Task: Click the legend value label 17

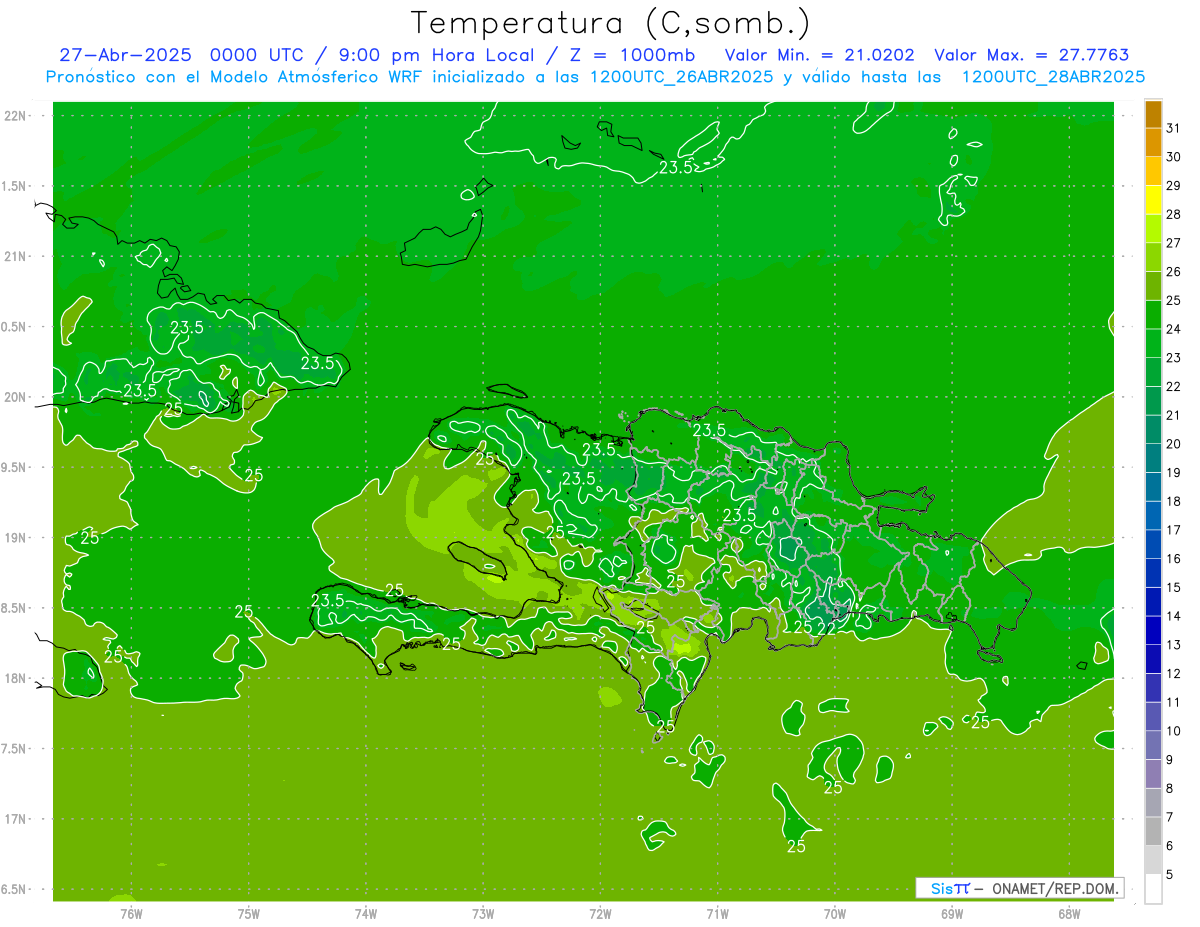Action: click(x=1174, y=530)
